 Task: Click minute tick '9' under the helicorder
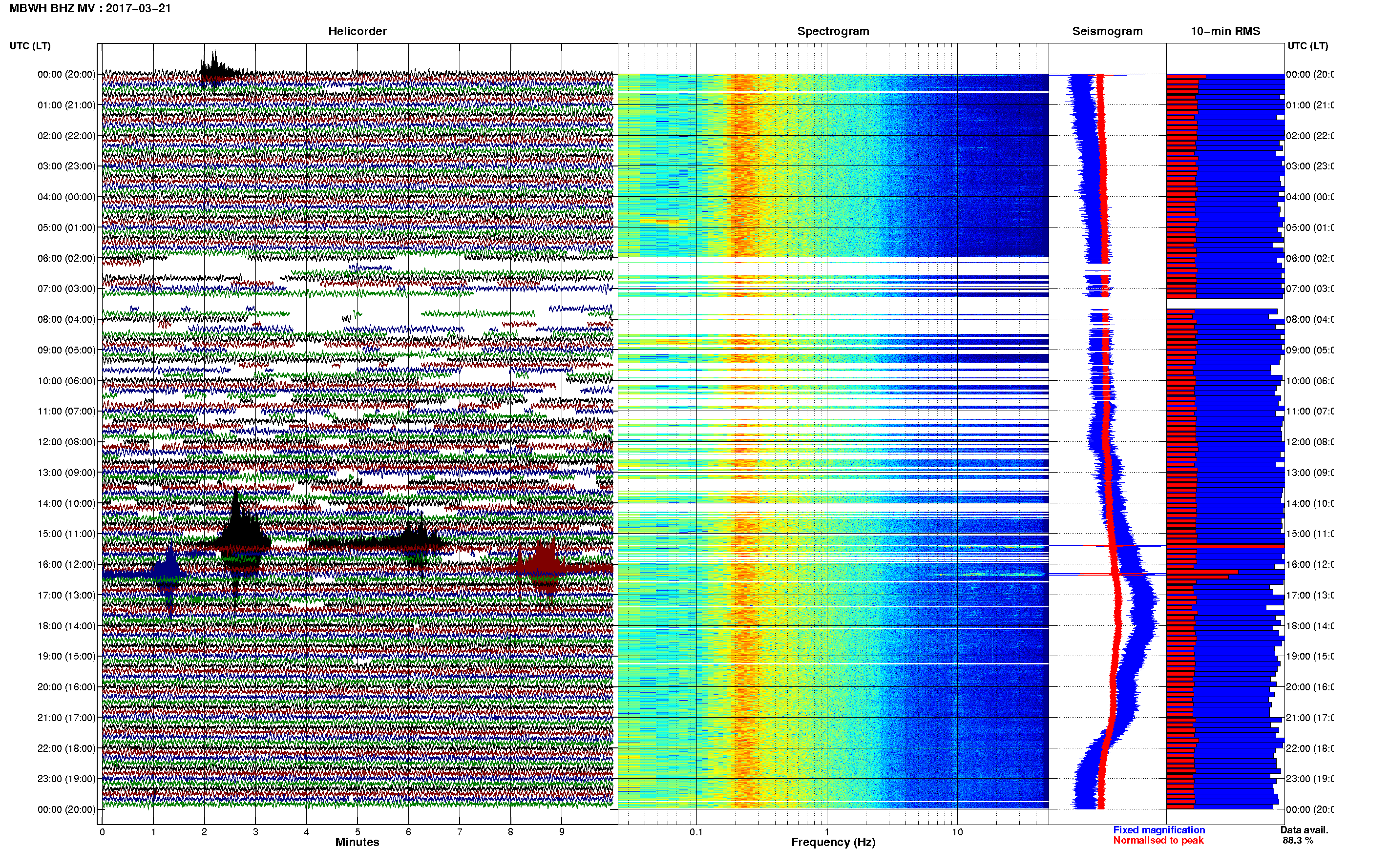562,832
